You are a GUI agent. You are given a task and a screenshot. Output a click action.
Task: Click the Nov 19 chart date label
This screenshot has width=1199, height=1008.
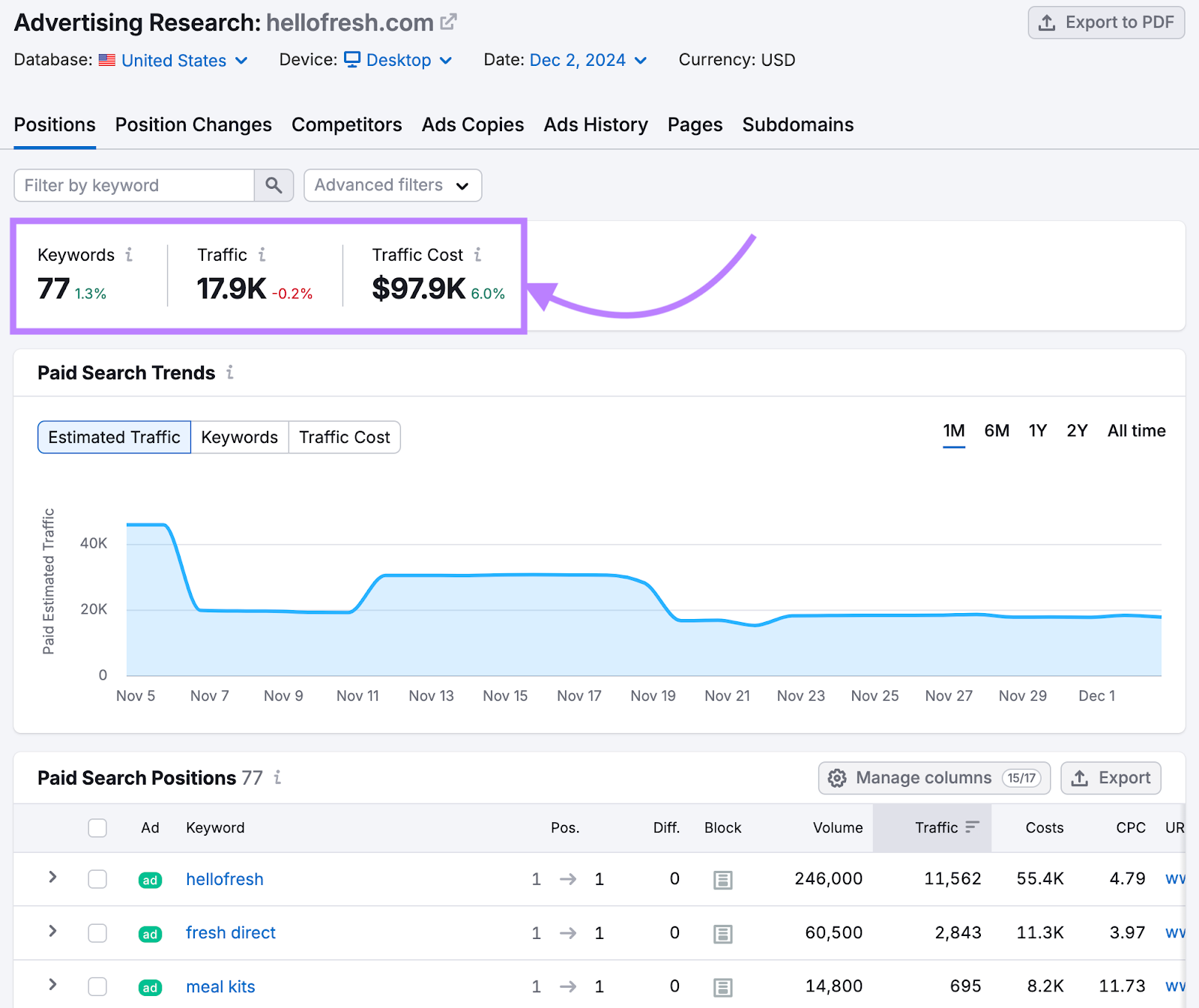(x=653, y=695)
